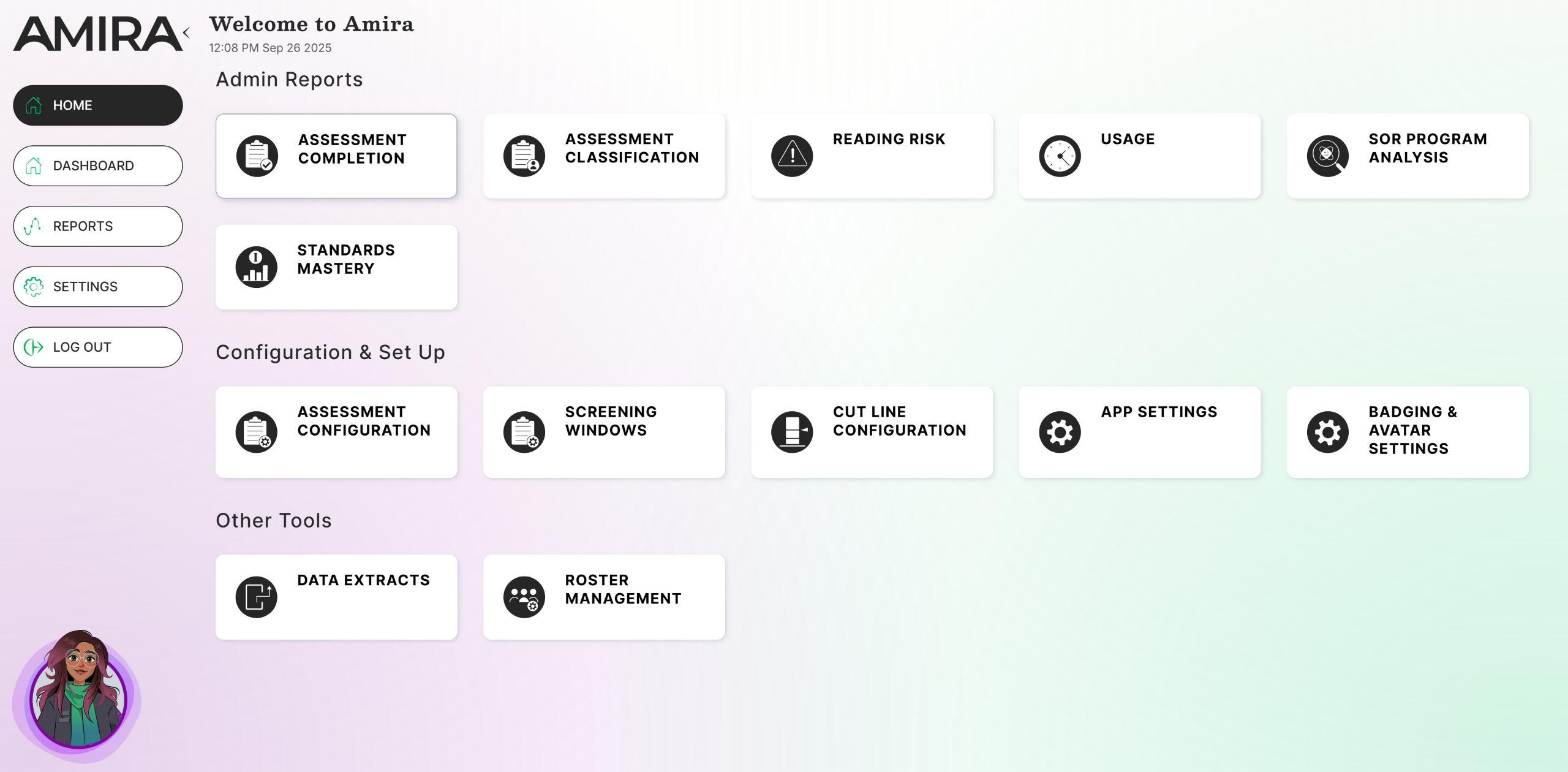The height and width of the screenshot is (772, 1568).
Task: Open Settings from the sidebar
Action: click(x=98, y=287)
